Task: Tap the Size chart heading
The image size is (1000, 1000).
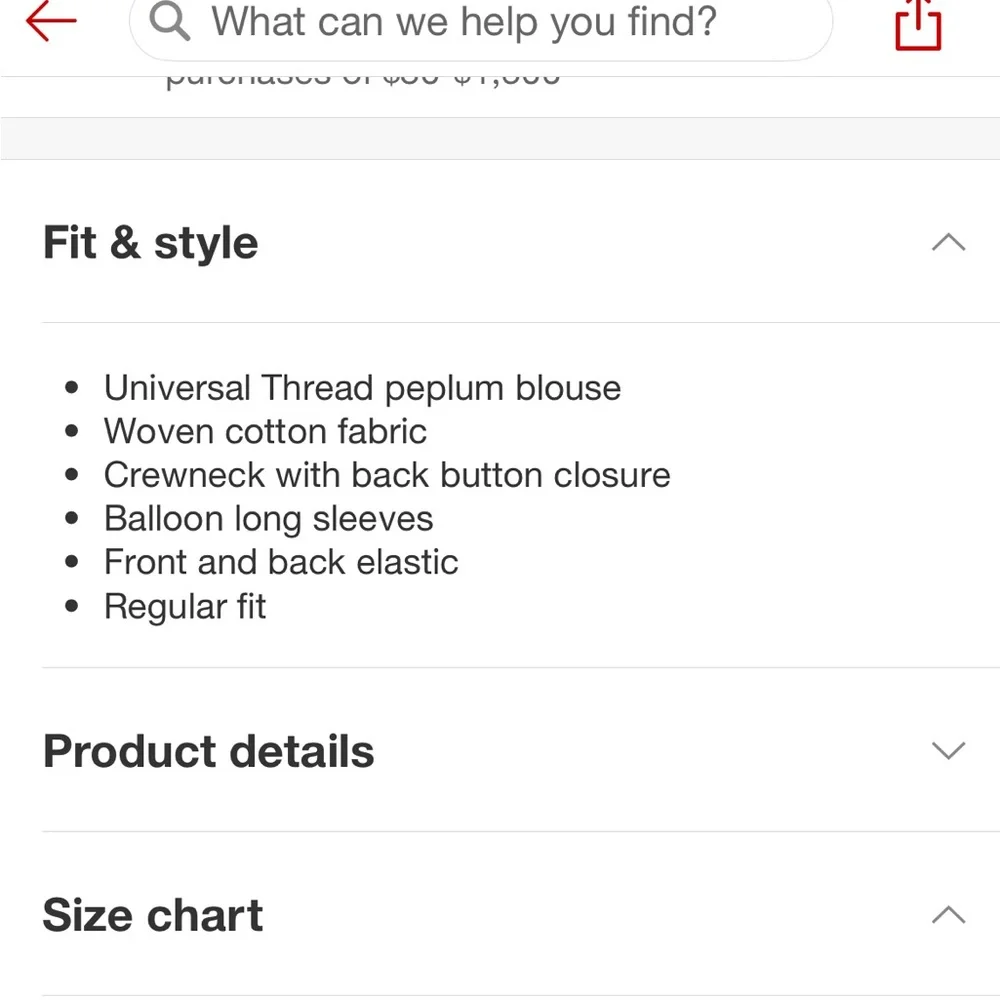Action: click(153, 915)
